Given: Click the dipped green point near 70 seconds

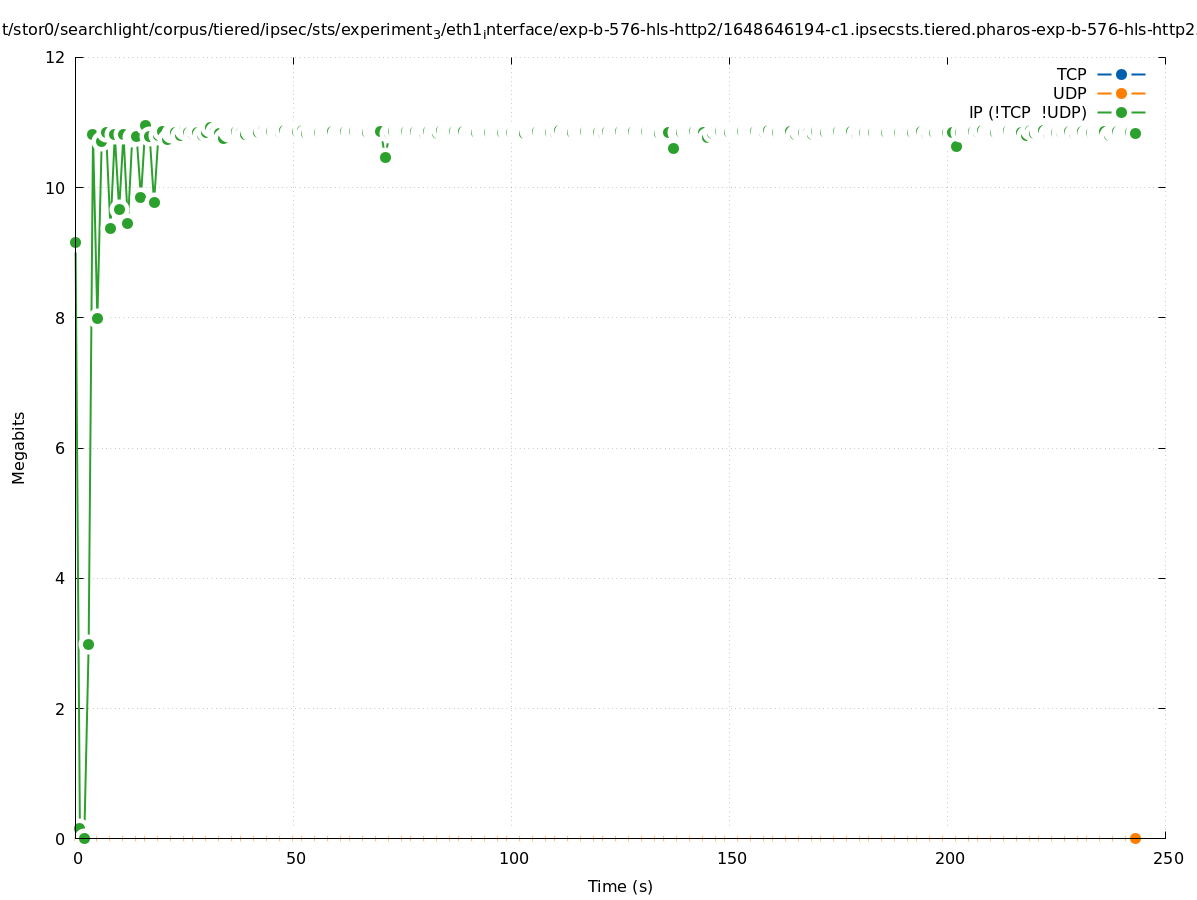Looking at the screenshot, I should click(x=385, y=157).
